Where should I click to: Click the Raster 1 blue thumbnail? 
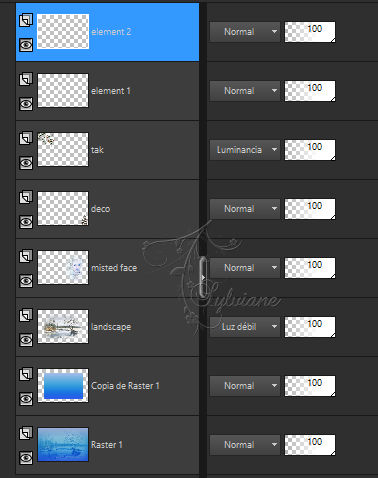(x=63, y=445)
